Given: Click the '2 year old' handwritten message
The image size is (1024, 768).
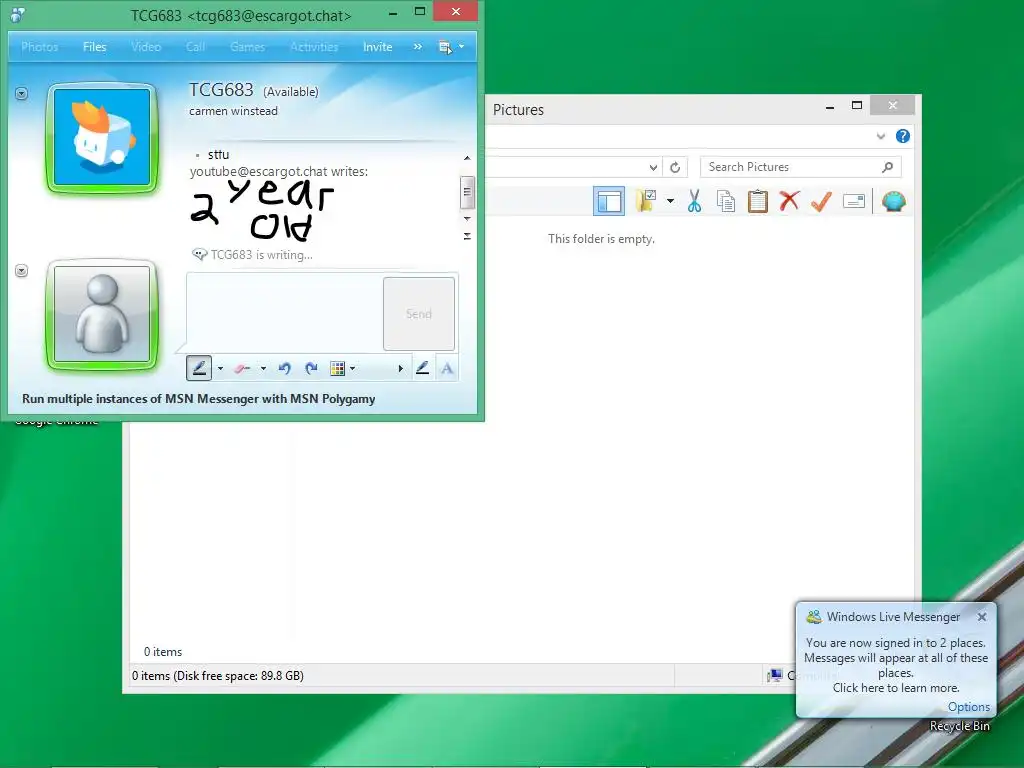Looking at the screenshot, I should pos(262,209).
